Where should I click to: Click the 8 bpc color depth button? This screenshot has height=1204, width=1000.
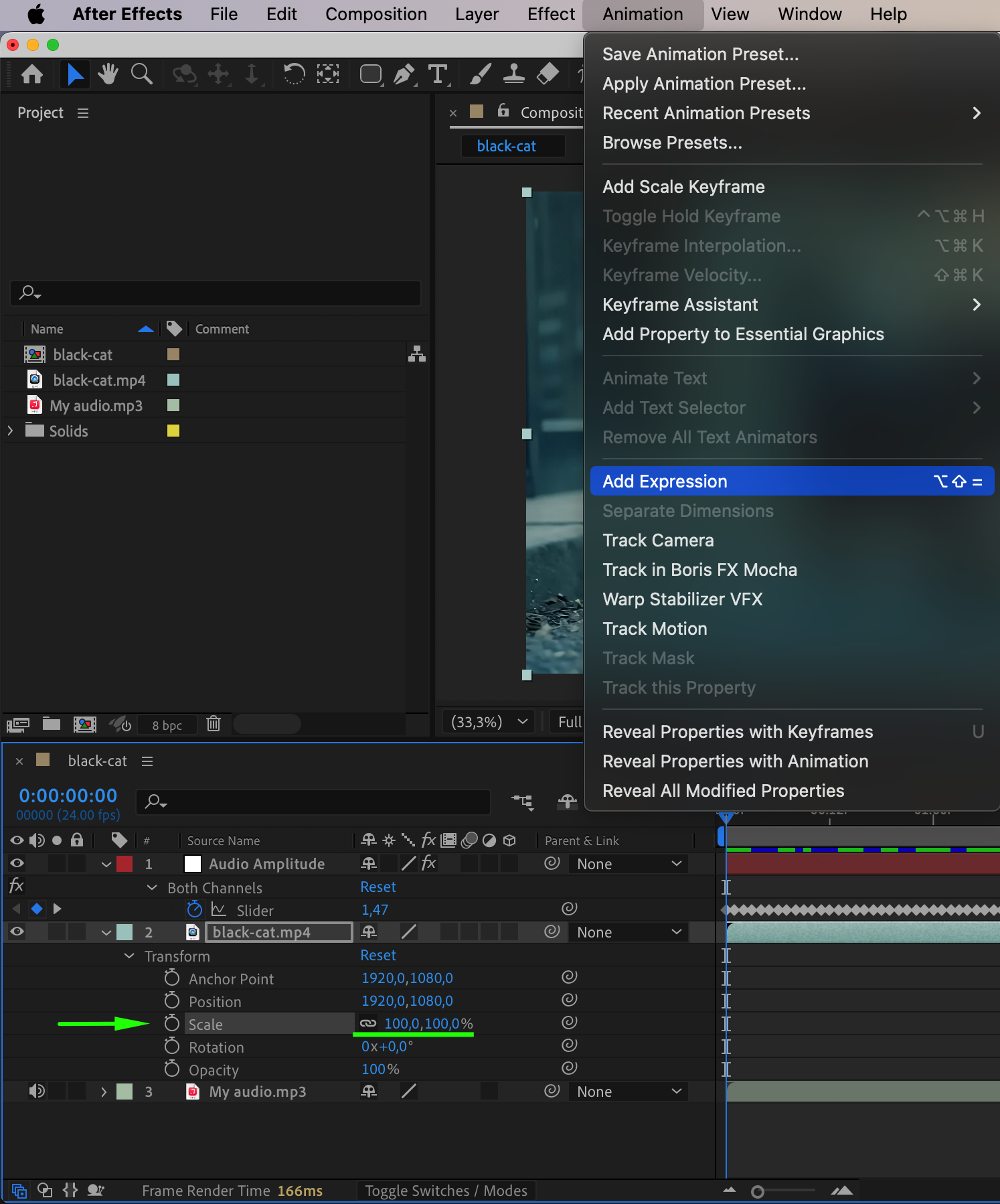tap(167, 725)
